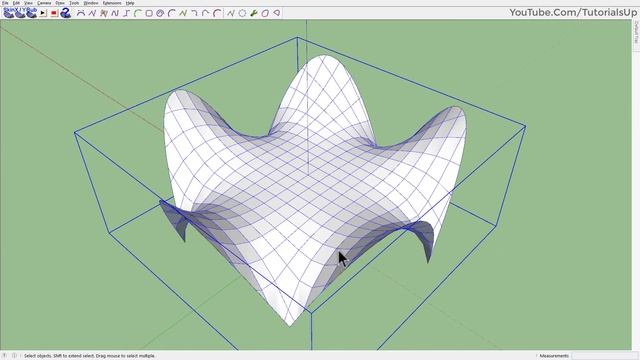The image size is (640, 360).
Task: Click the blue number 2 toolbar icon
Action: pos(65,13)
